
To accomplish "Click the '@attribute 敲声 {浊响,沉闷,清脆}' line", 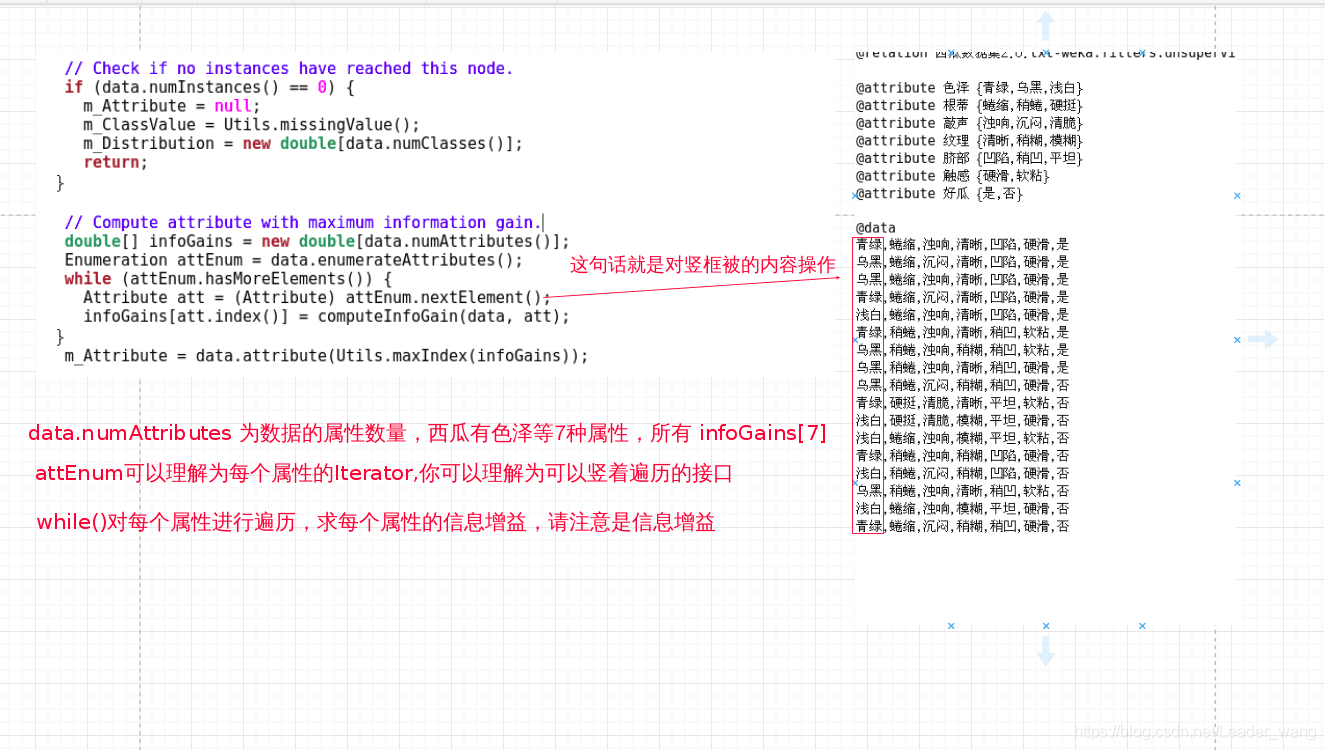I will (969, 123).
